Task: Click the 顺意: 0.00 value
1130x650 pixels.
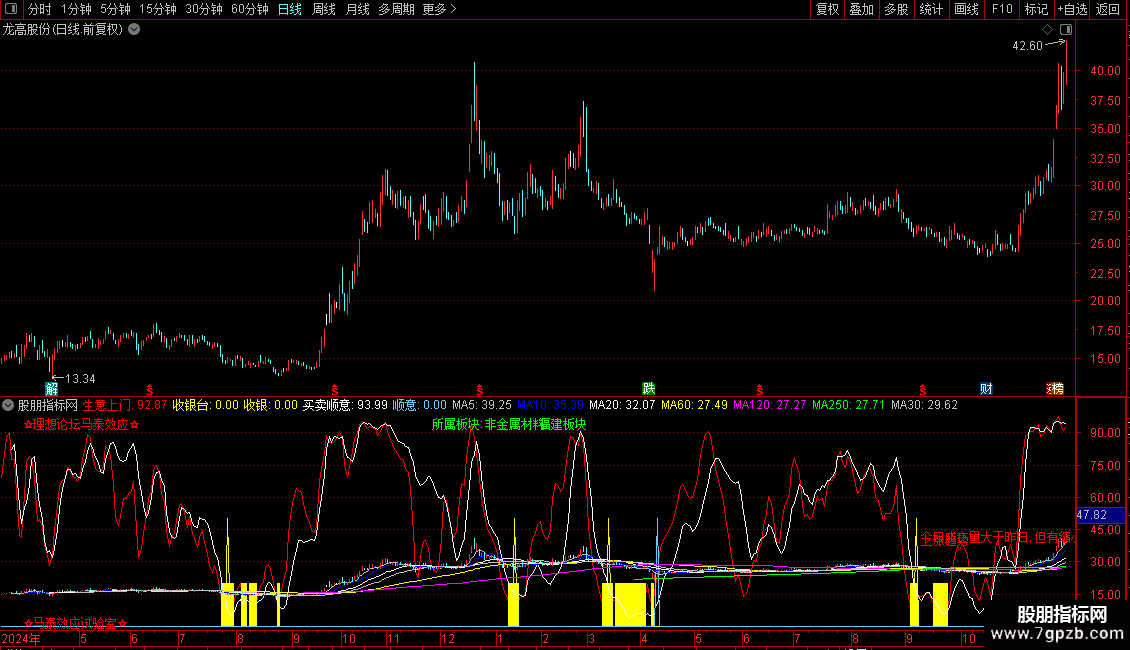Action: click(x=419, y=405)
